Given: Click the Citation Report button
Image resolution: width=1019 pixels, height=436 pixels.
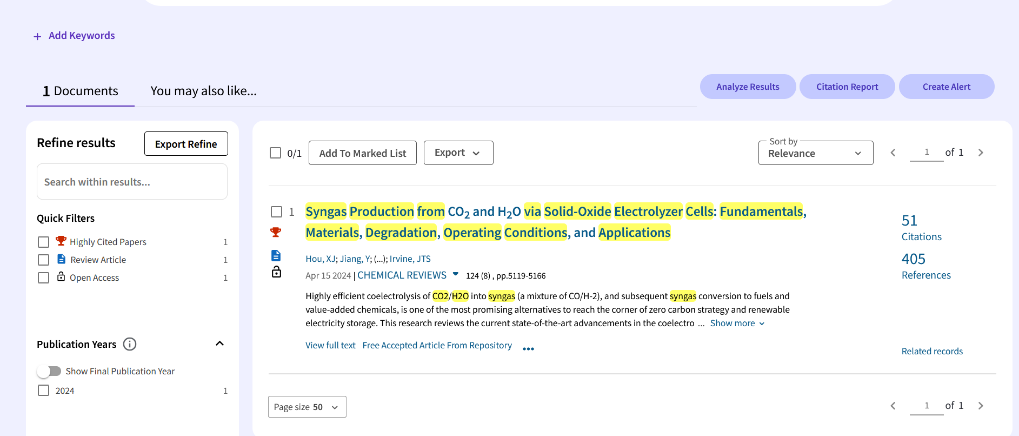Looking at the screenshot, I should [x=846, y=87].
